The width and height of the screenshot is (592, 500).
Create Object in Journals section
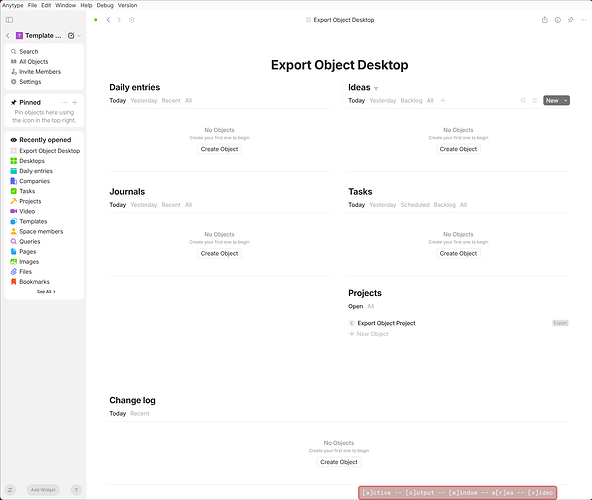pyautogui.click(x=219, y=253)
